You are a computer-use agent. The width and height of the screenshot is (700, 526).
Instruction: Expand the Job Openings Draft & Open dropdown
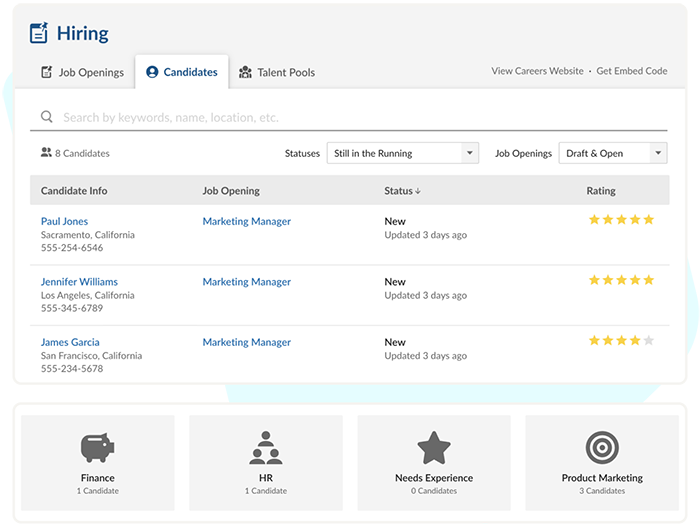pos(613,153)
